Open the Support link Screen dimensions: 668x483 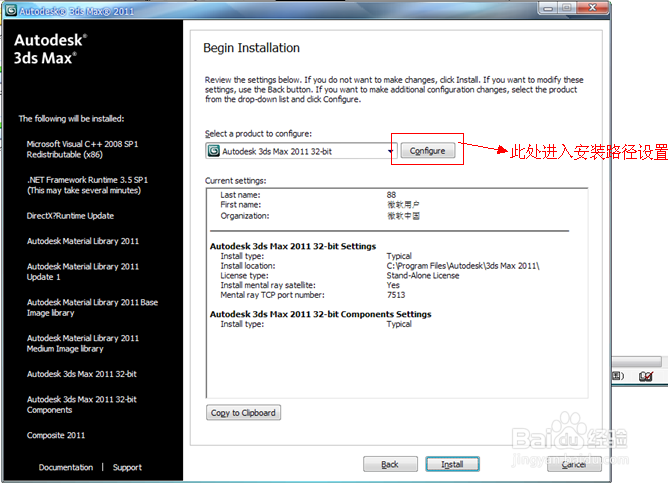tap(127, 467)
